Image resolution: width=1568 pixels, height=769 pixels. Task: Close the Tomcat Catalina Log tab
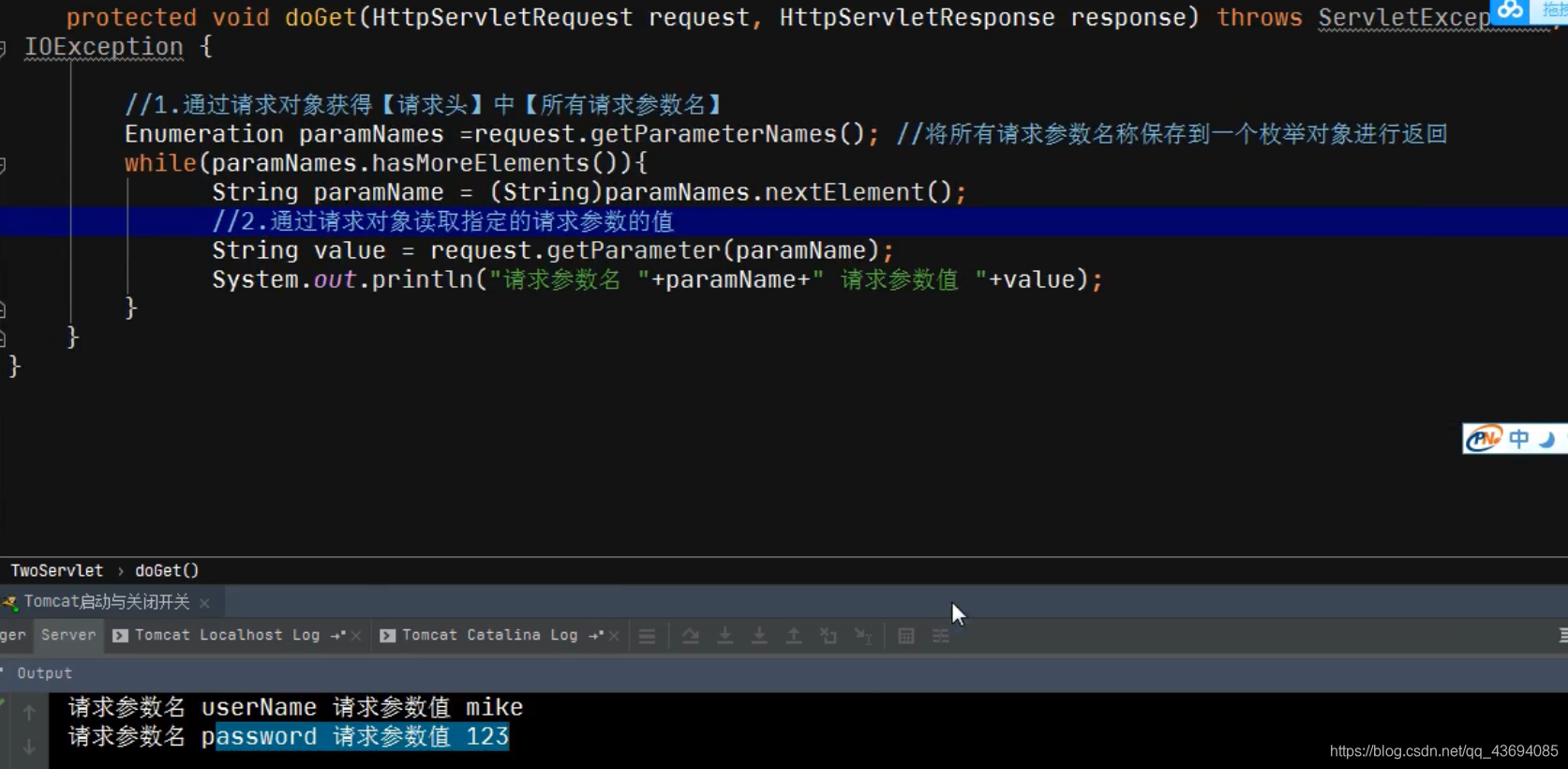614,636
